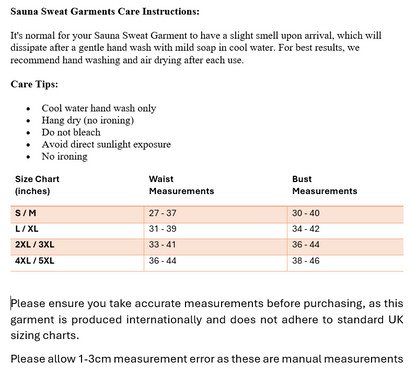
Task: Click the Do not bleach bullet
Action: (x=71, y=132)
